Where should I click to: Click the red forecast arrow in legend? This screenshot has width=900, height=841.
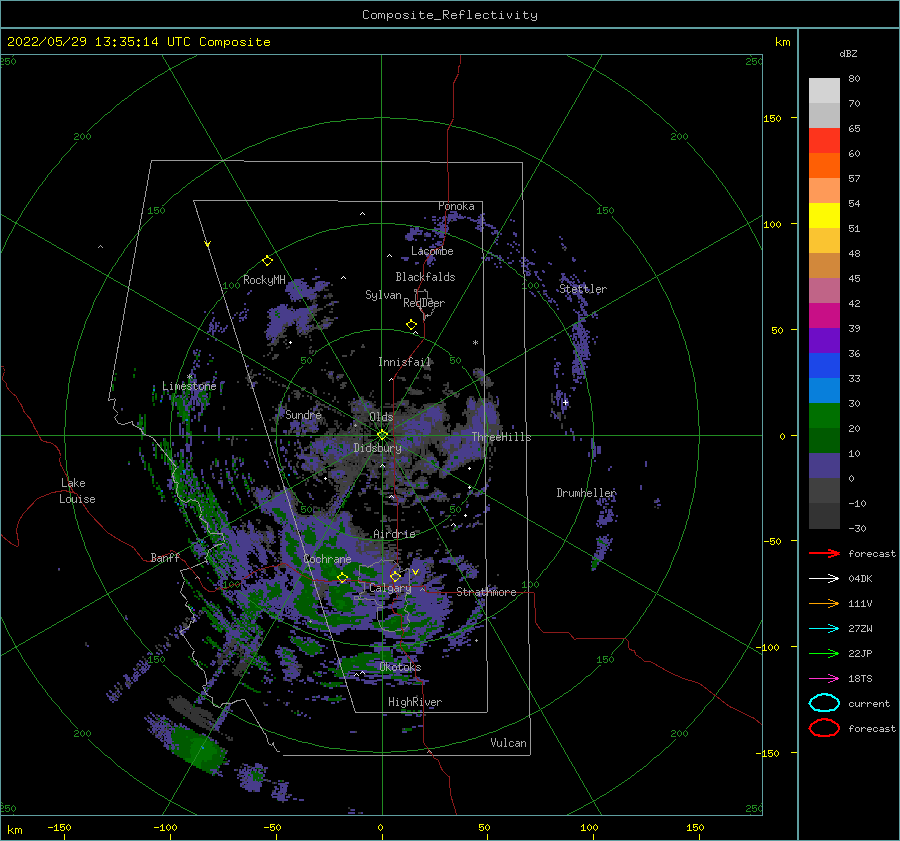coord(824,553)
